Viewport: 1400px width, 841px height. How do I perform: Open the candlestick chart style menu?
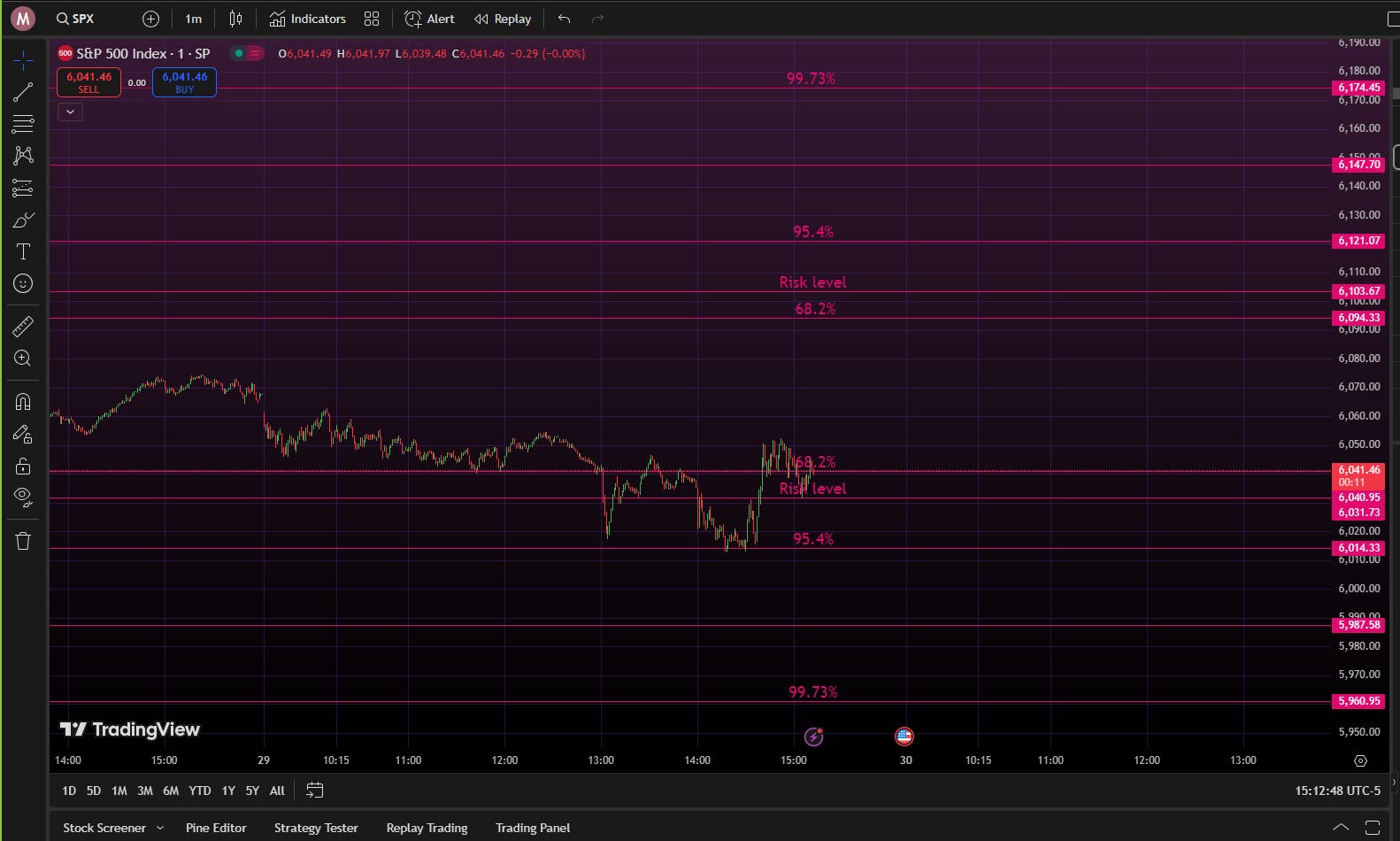(235, 19)
